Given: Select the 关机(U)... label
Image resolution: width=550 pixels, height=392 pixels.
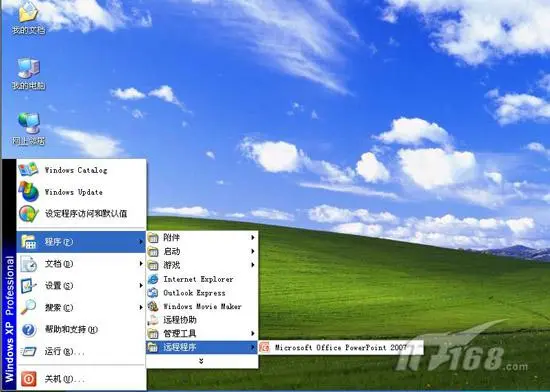Looking at the screenshot, I should (65, 379).
